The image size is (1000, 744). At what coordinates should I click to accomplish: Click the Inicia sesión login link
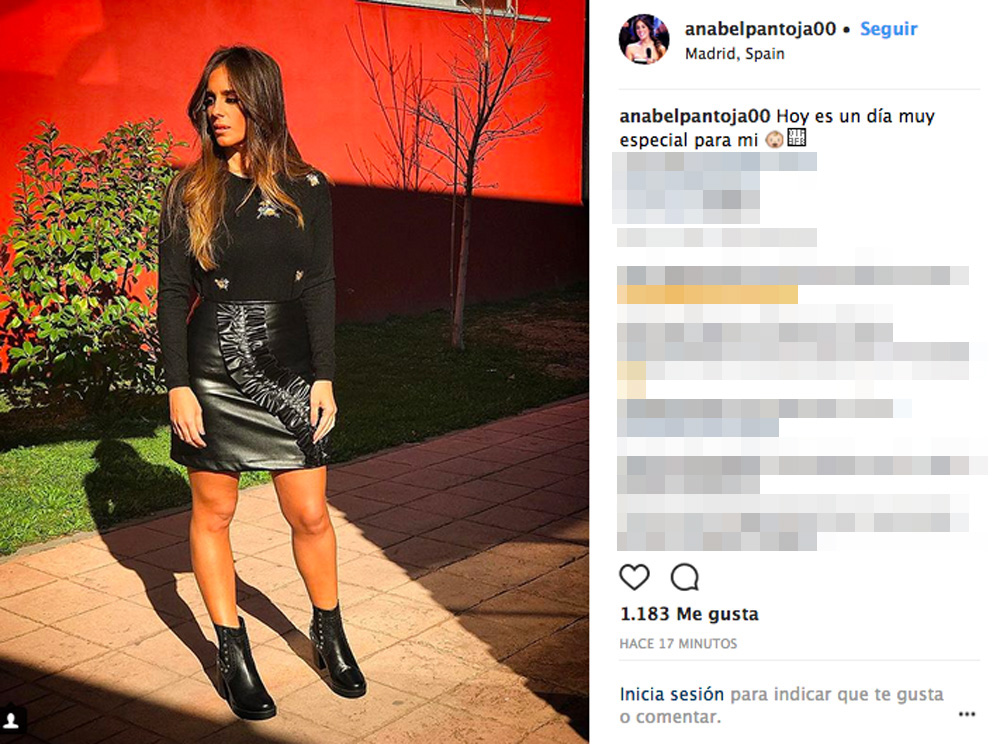click(672, 694)
